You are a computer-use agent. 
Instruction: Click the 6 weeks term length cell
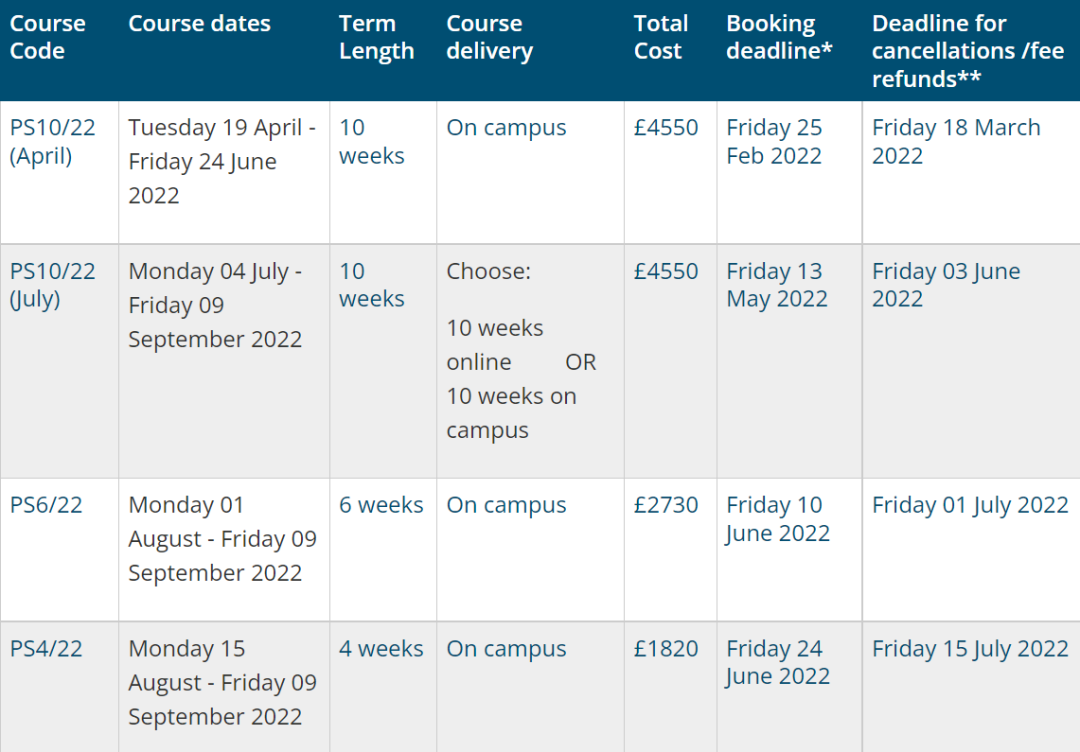coord(381,505)
